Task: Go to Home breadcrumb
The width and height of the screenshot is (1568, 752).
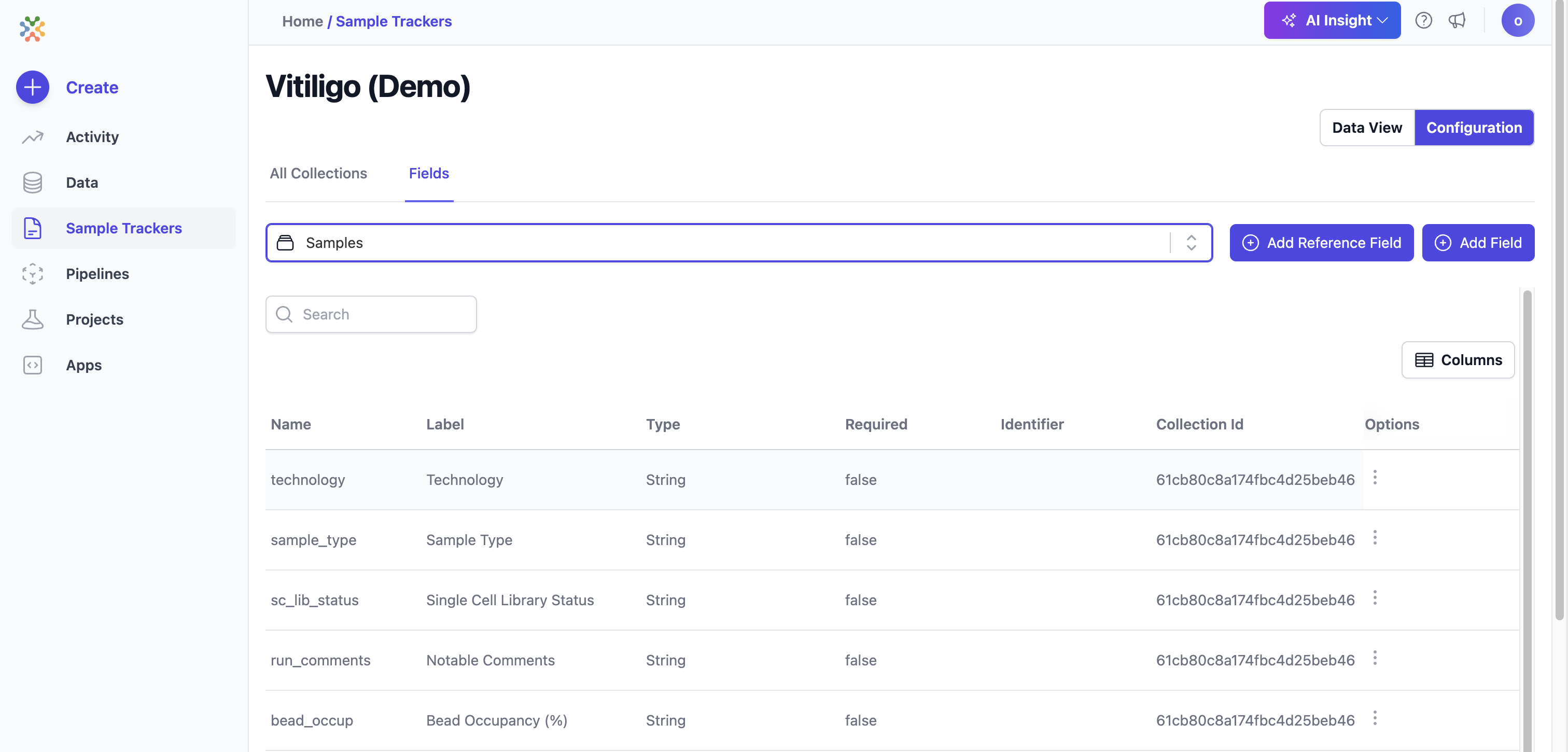Action: (x=302, y=21)
